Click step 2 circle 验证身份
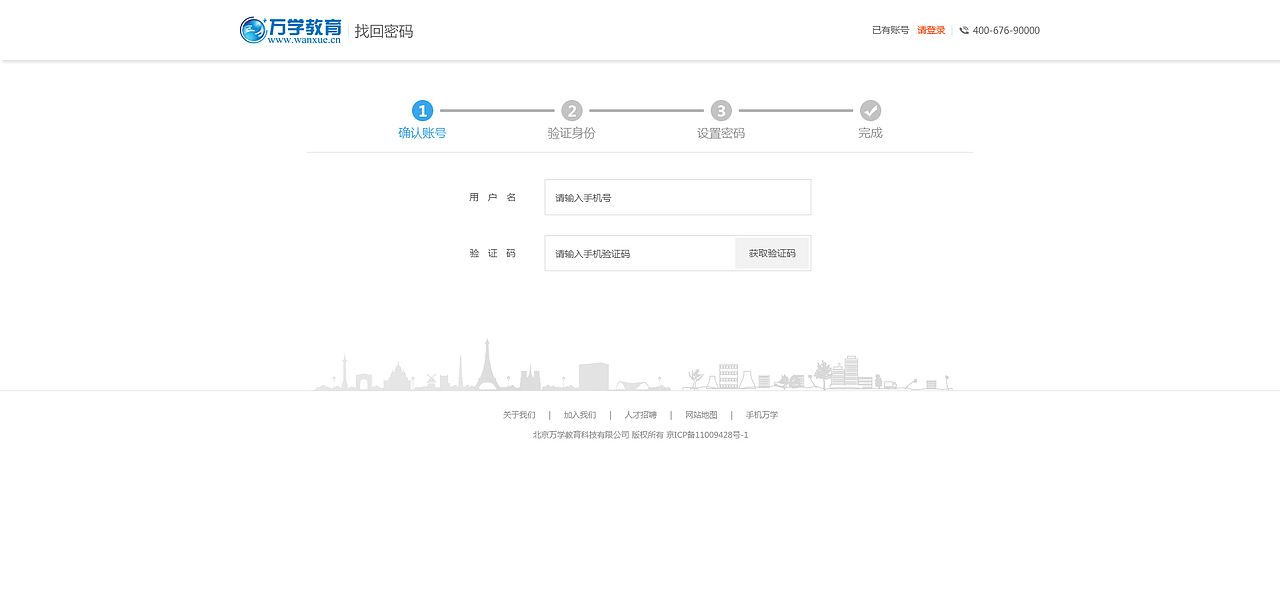 [571, 111]
